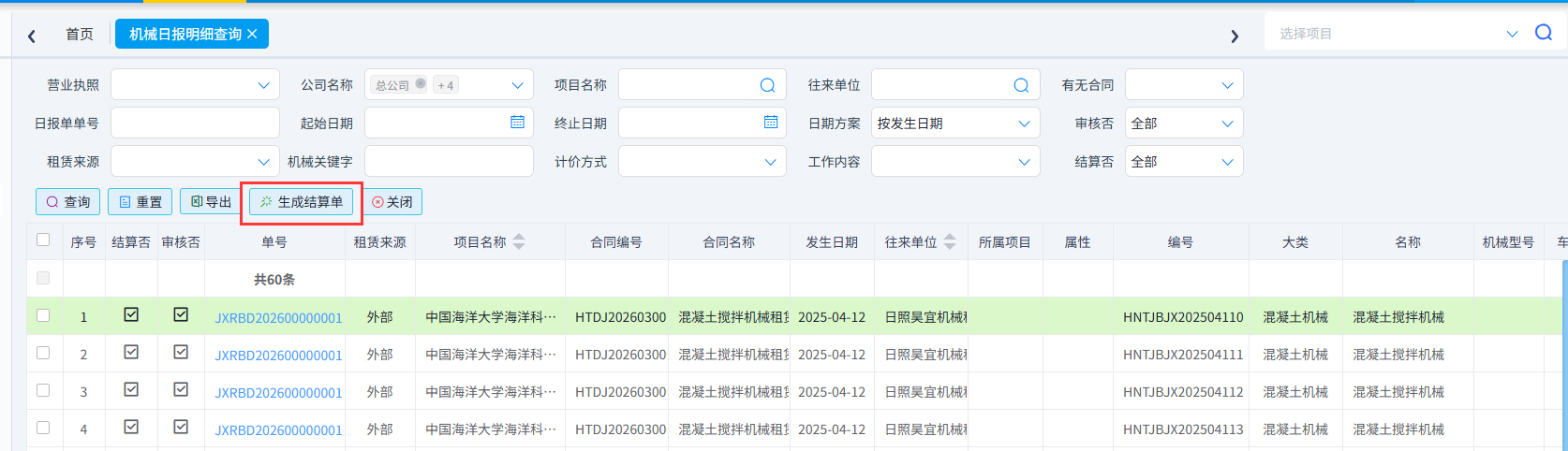Check the selection box for row 4

tap(43, 428)
